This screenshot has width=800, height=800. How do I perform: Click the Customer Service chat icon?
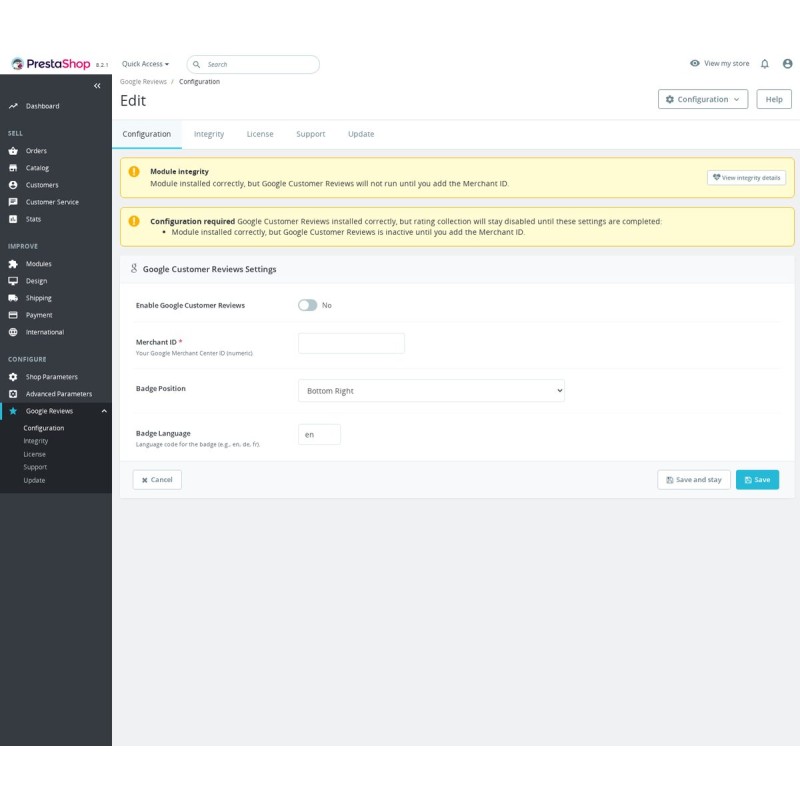click(13, 202)
